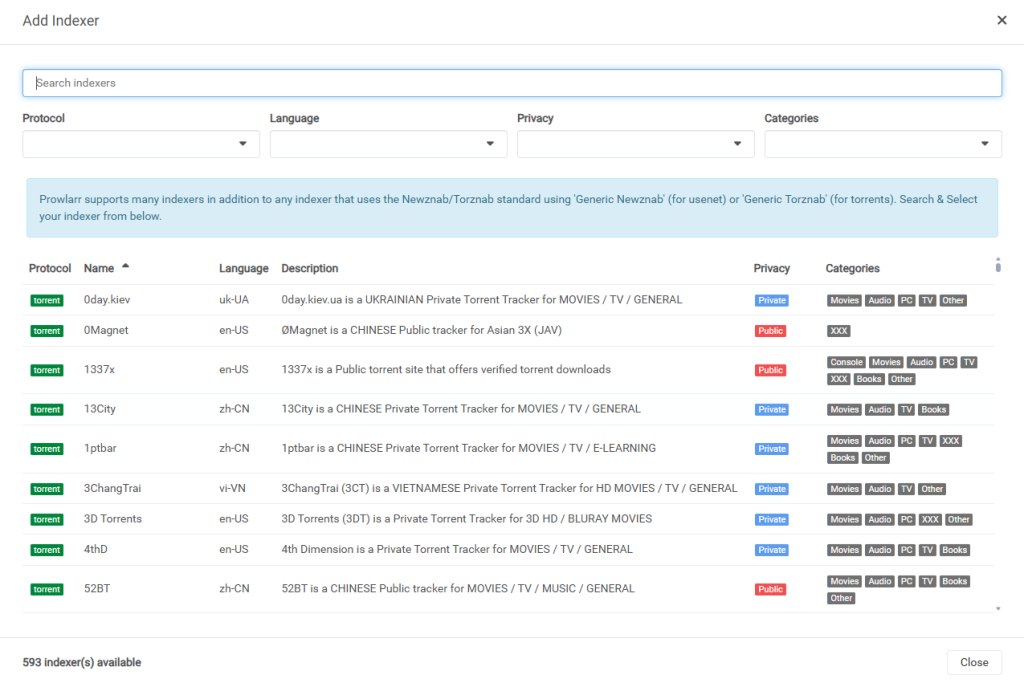
Task: Open the Language filter dropdown
Action: coord(388,144)
